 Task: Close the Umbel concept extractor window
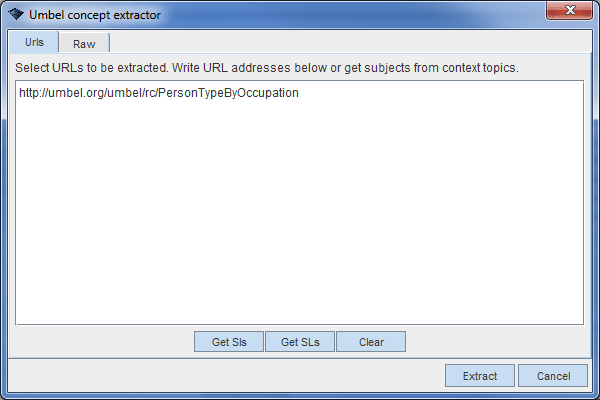point(569,12)
